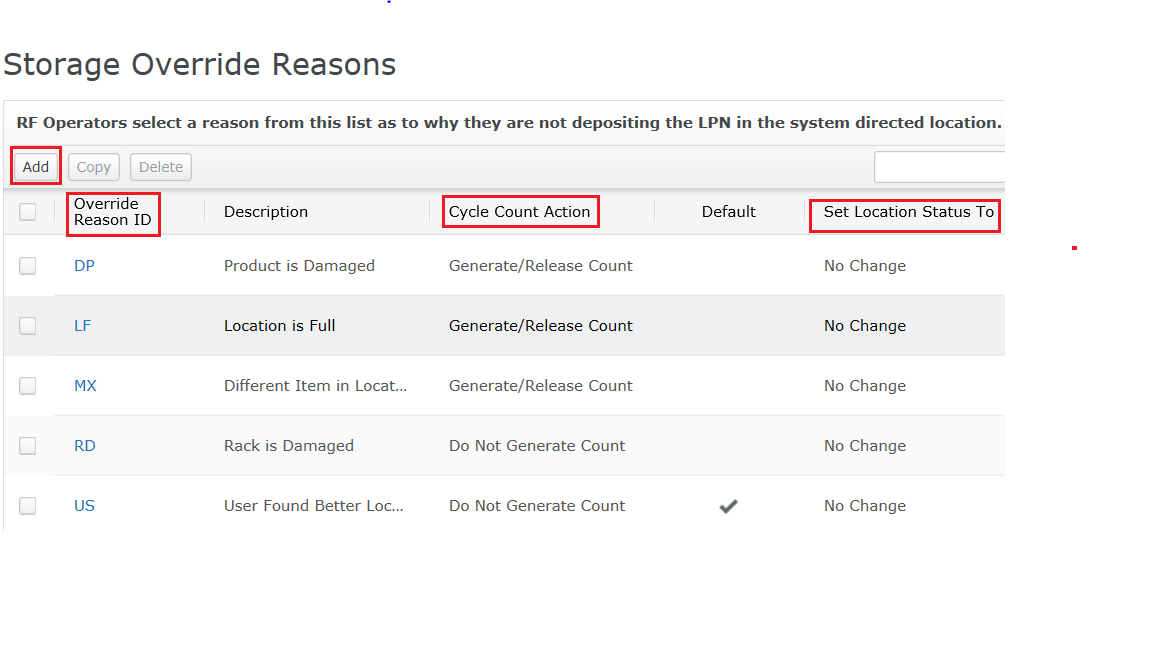Toggle the select-all header checkbox

28,212
